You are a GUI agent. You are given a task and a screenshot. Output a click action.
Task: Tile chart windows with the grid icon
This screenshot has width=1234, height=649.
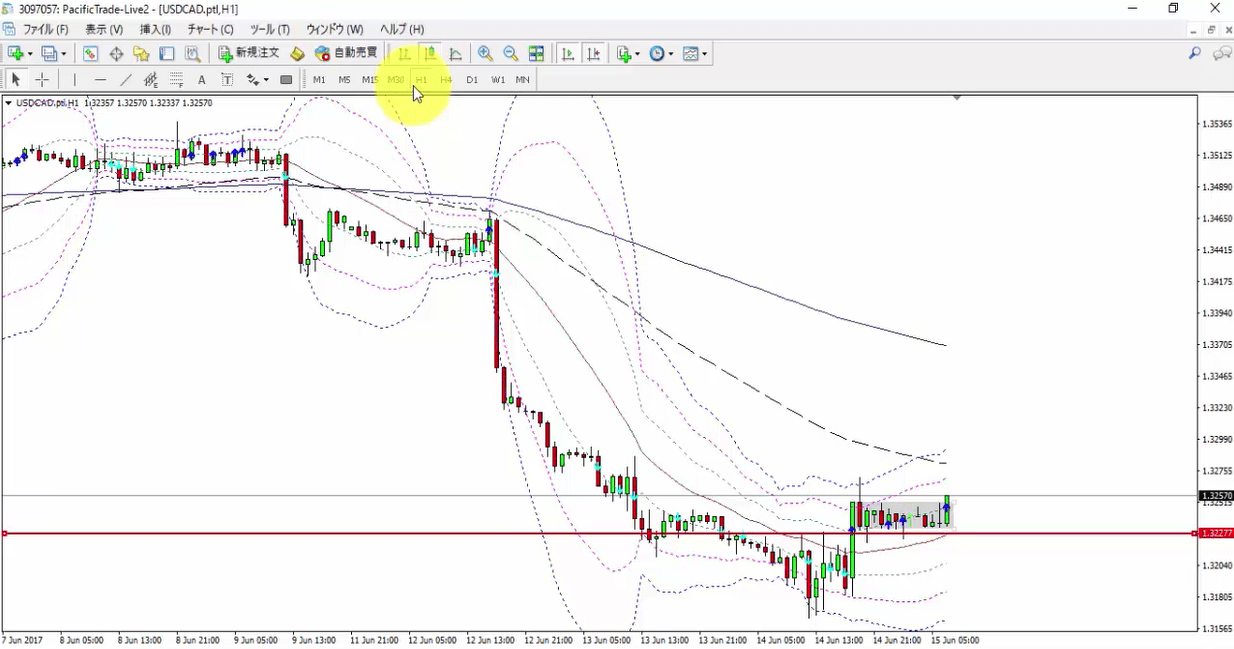[536, 53]
